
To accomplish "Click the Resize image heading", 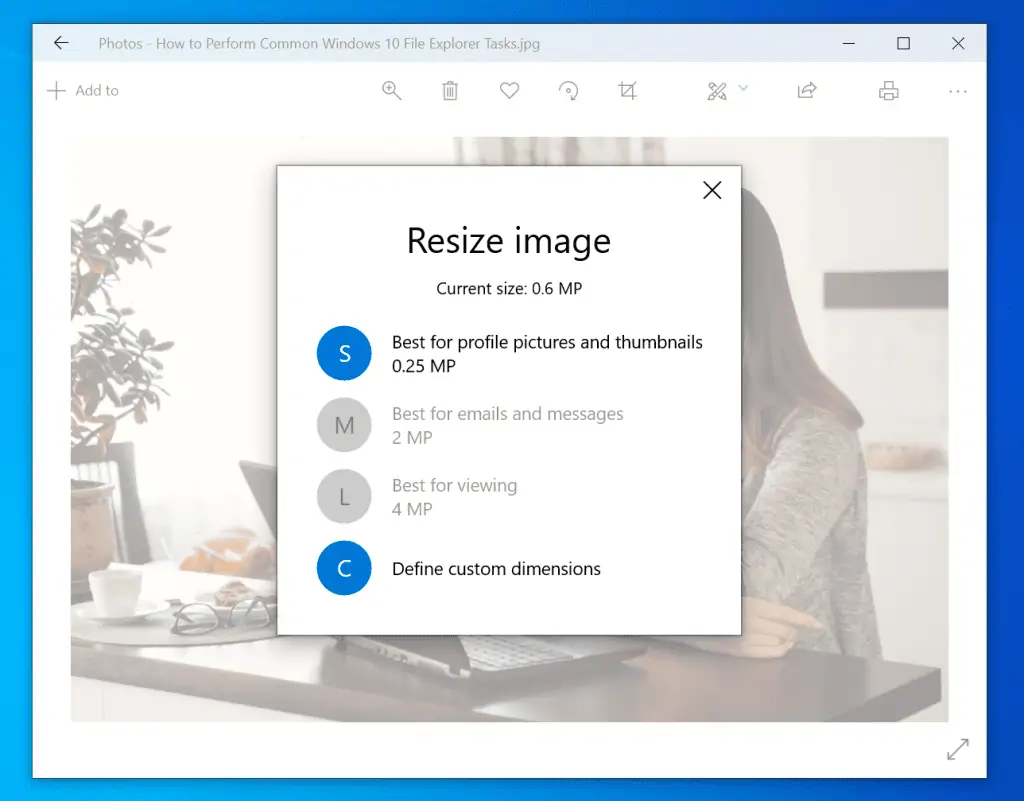I will [509, 240].
